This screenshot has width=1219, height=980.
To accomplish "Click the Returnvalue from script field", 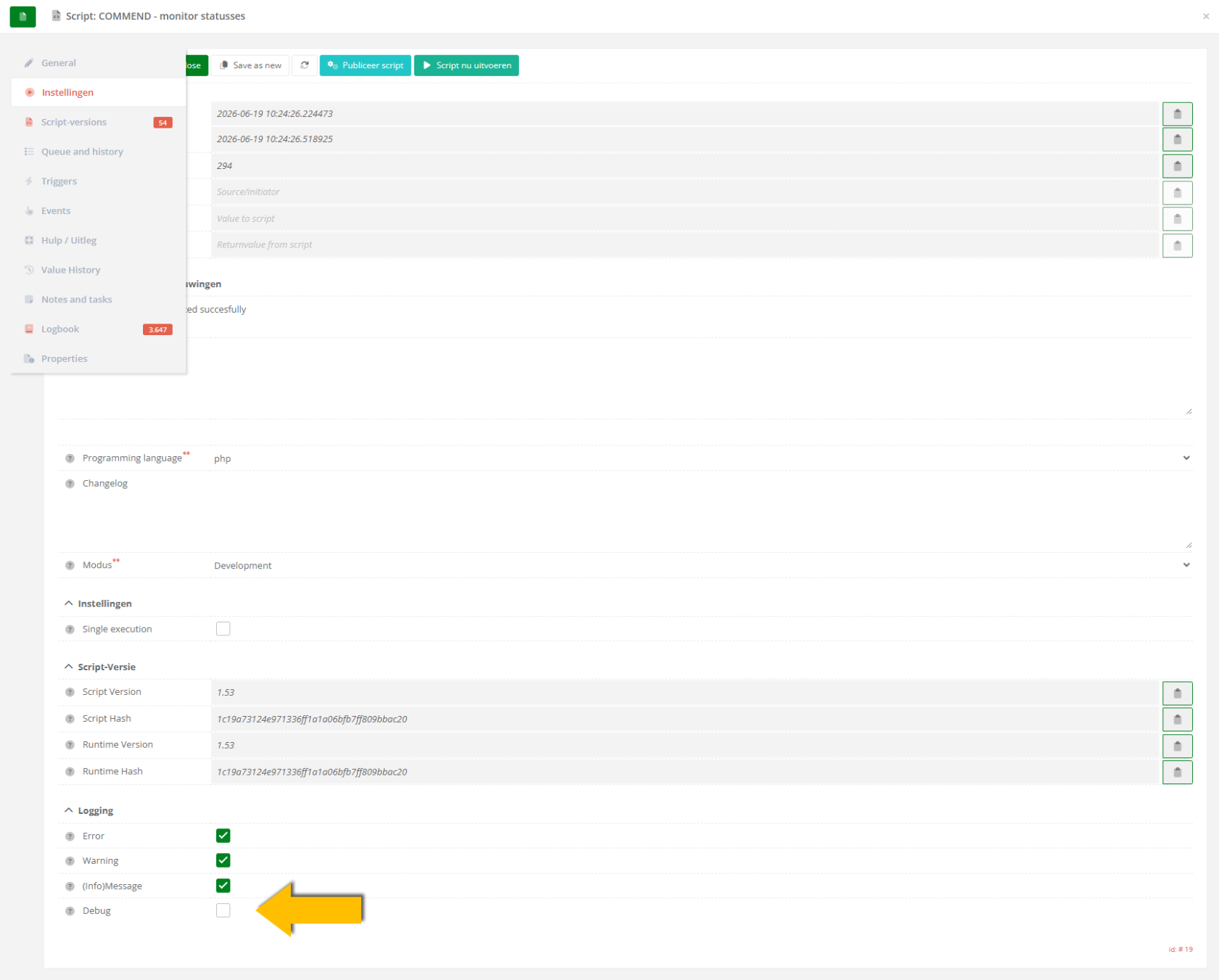I will pyautogui.click(x=685, y=245).
